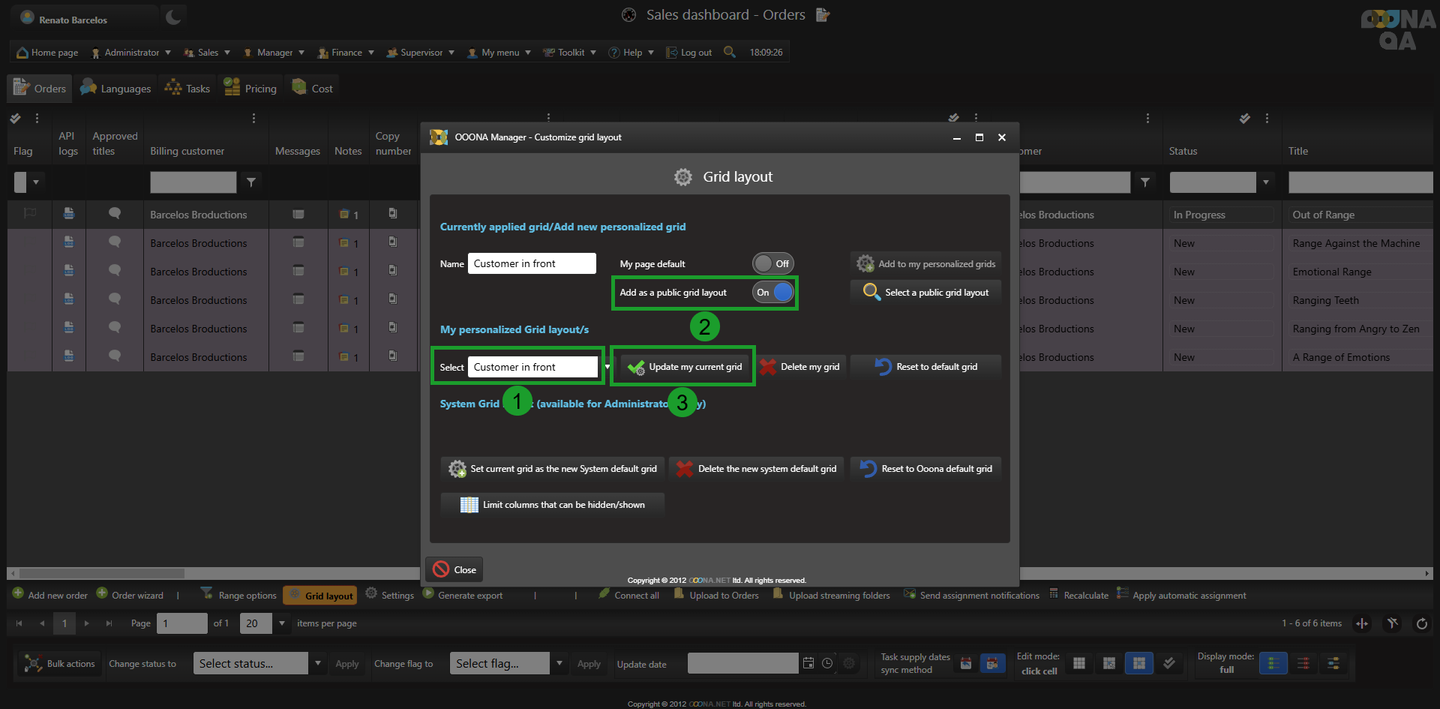
Task: Click the edit icon beside the dashboard title
Action: 823,15
